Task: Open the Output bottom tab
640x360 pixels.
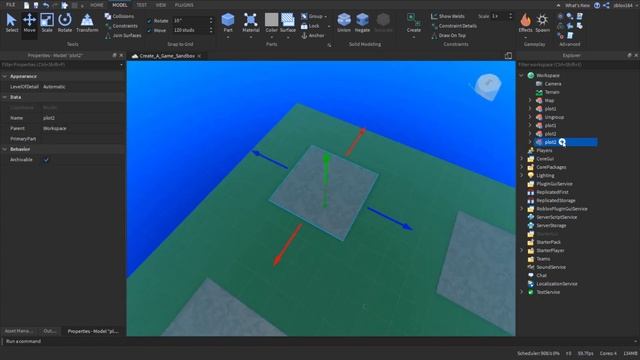Action: coord(49,331)
